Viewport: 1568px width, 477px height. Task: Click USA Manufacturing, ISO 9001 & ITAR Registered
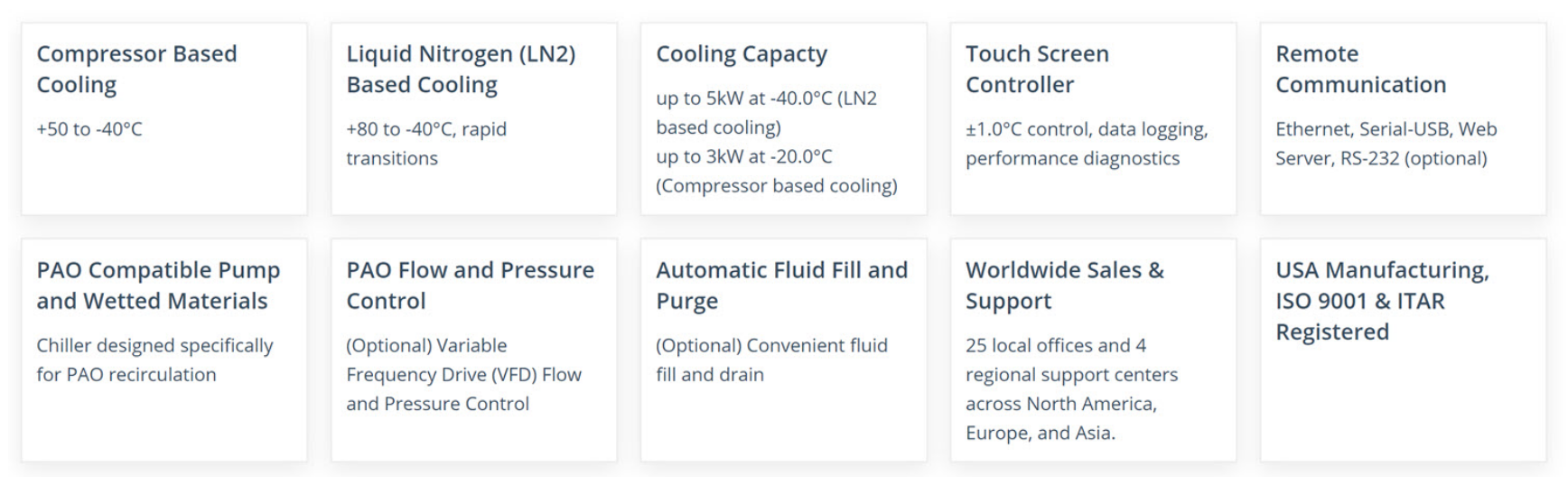[x=1382, y=301]
